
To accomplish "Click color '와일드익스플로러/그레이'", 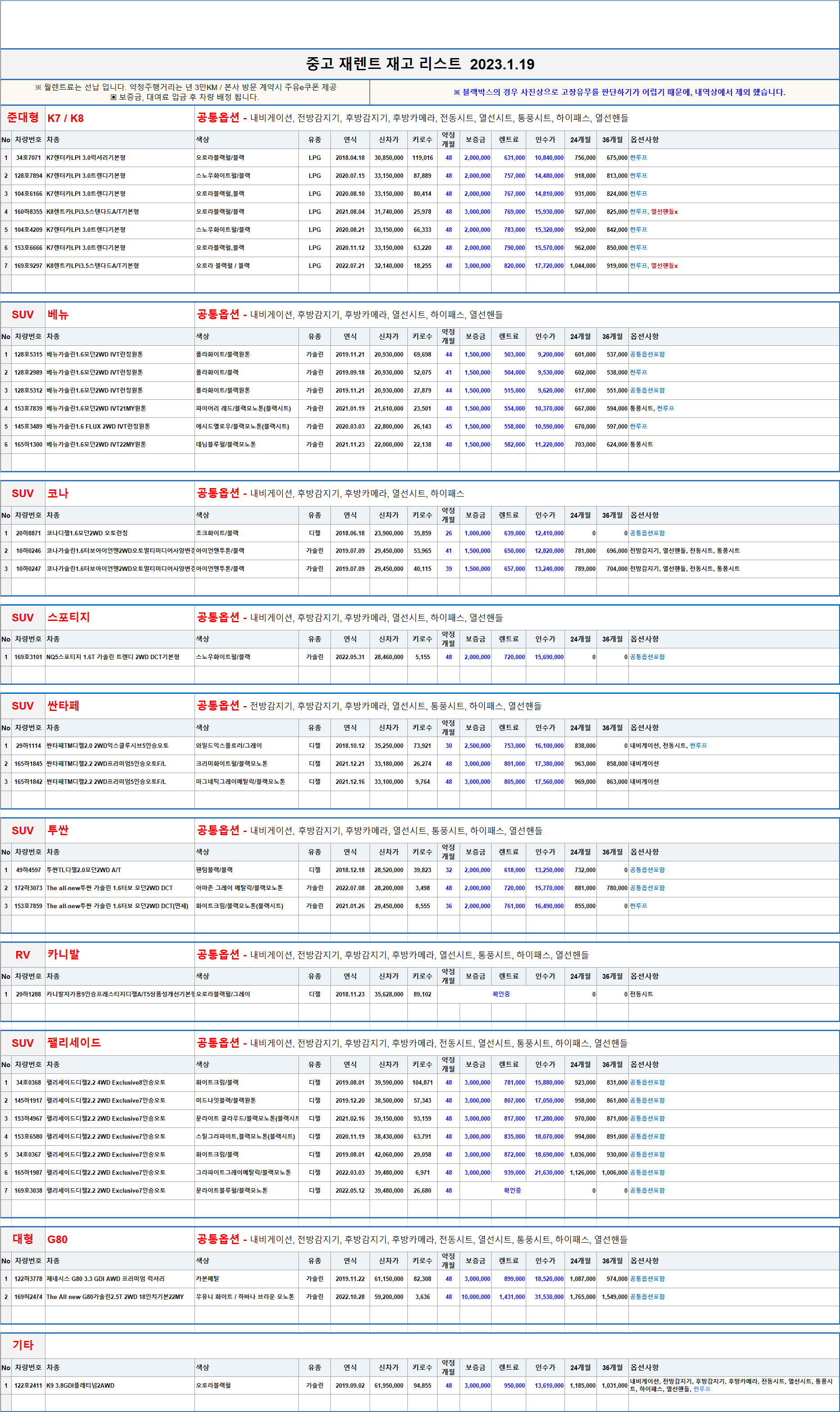I will 229,746.
